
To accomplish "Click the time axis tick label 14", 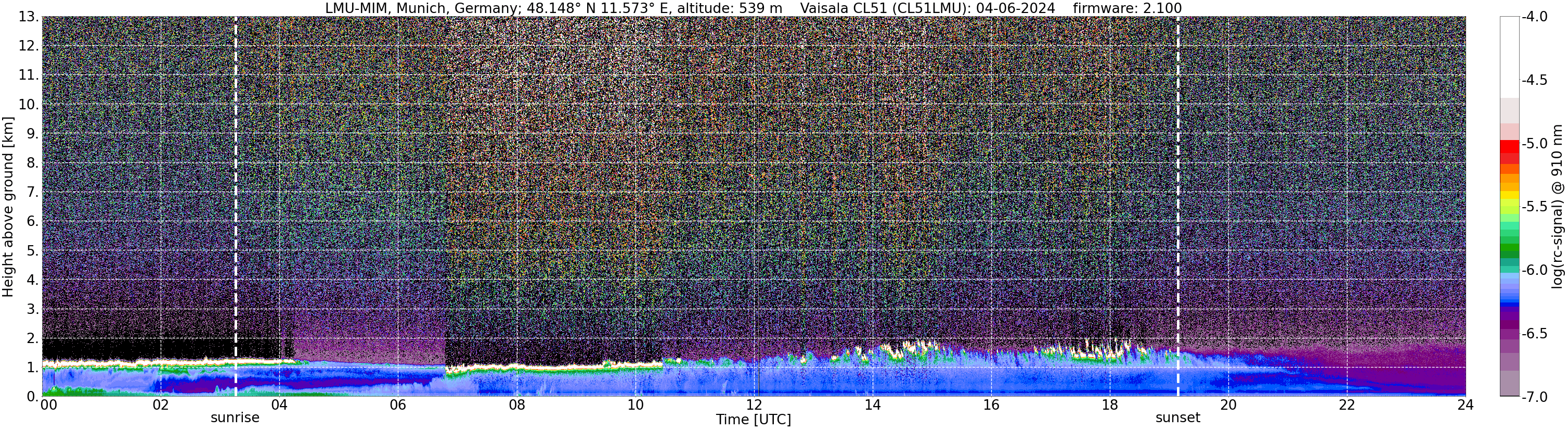I will (873, 405).
